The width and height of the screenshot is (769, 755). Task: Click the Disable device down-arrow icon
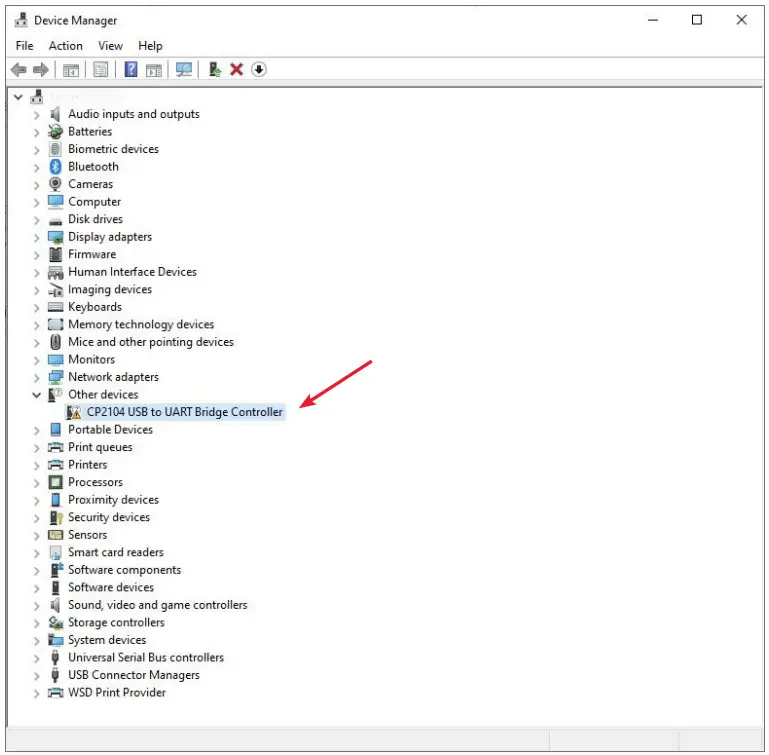(259, 70)
